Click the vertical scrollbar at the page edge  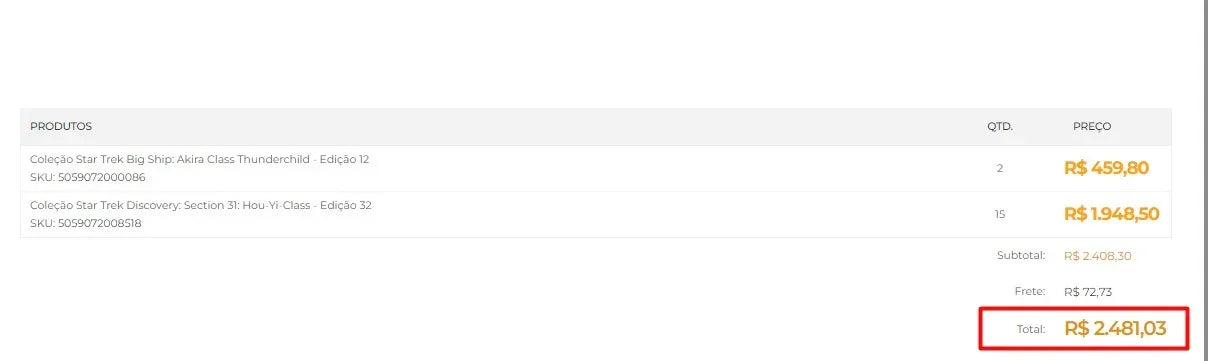coord(1203,180)
